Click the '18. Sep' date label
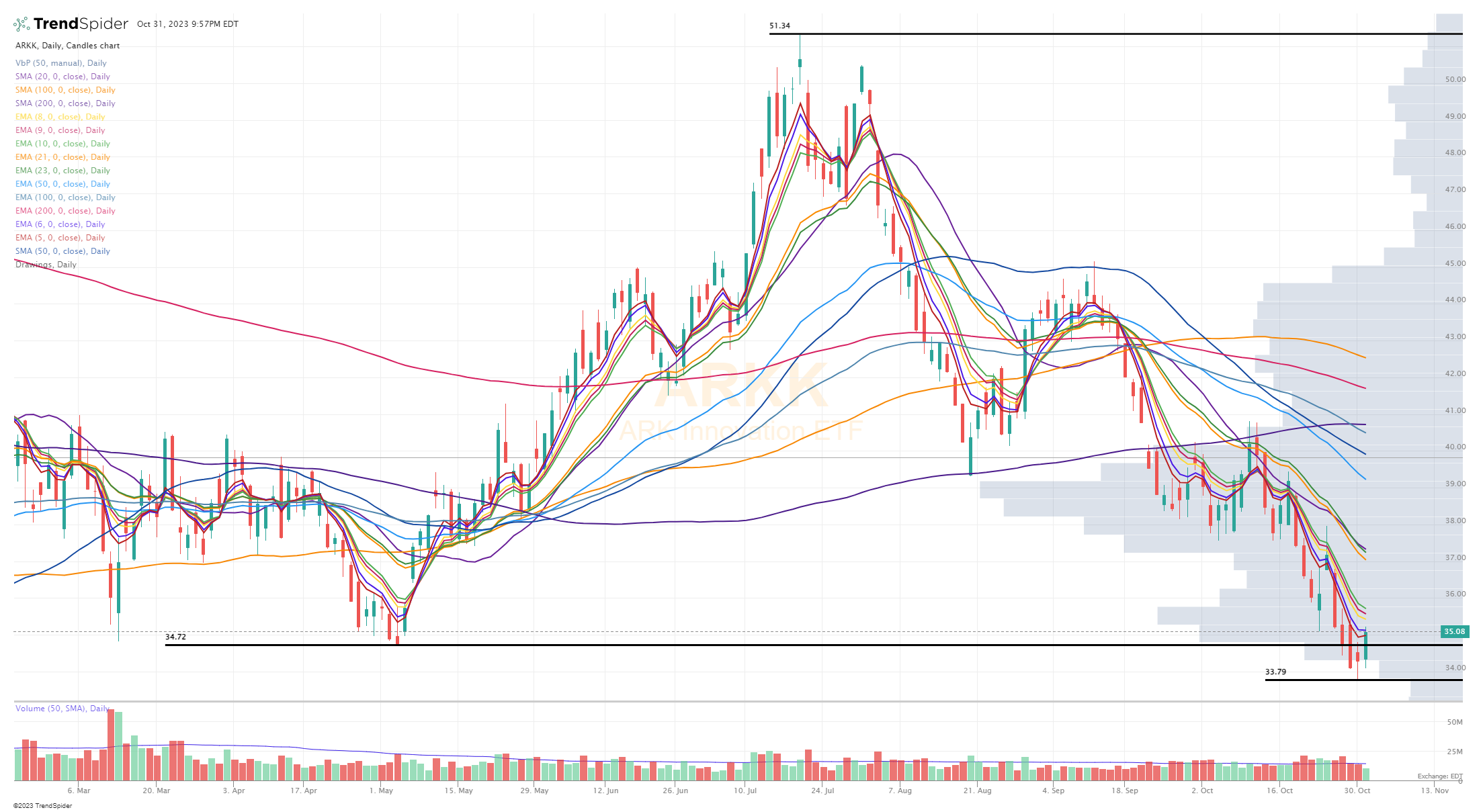This screenshot has width=1483, height=812. [1124, 791]
